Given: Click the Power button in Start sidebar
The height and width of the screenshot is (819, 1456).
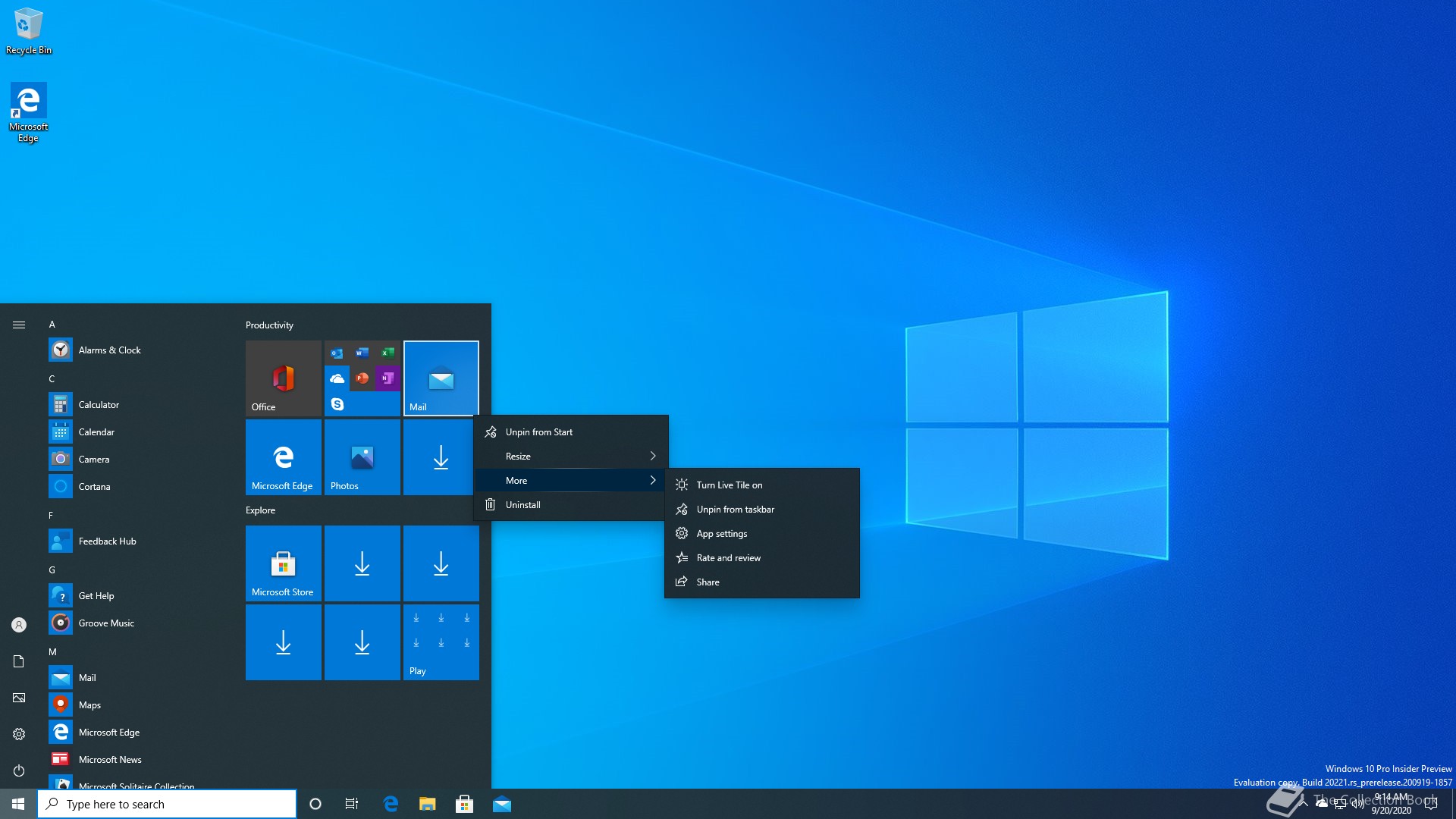Looking at the screenshot, I should pos(19,770).
